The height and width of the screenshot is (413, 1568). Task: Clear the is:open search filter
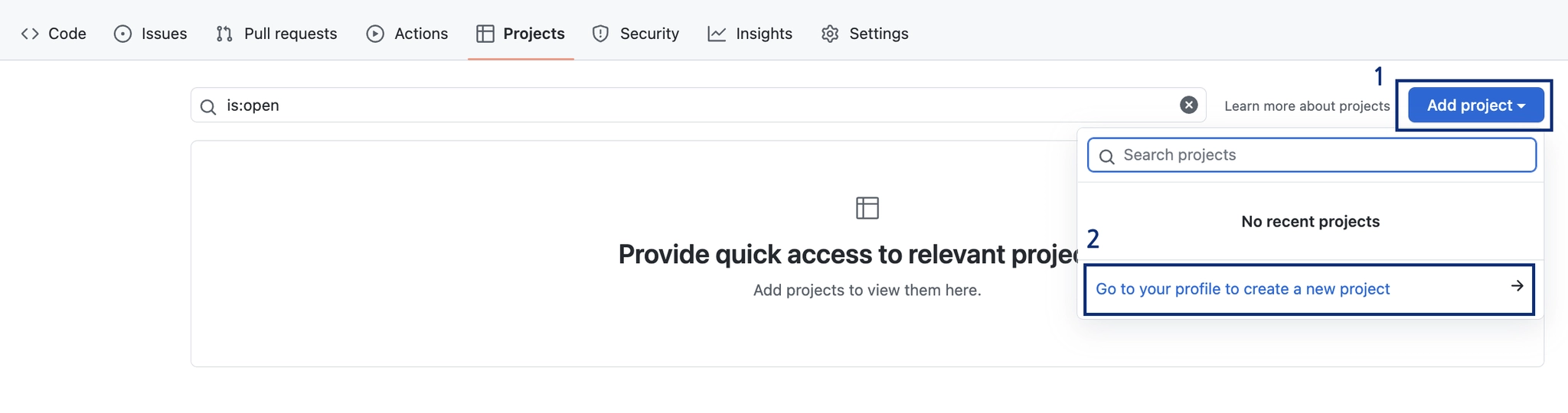click(1188, 105)
